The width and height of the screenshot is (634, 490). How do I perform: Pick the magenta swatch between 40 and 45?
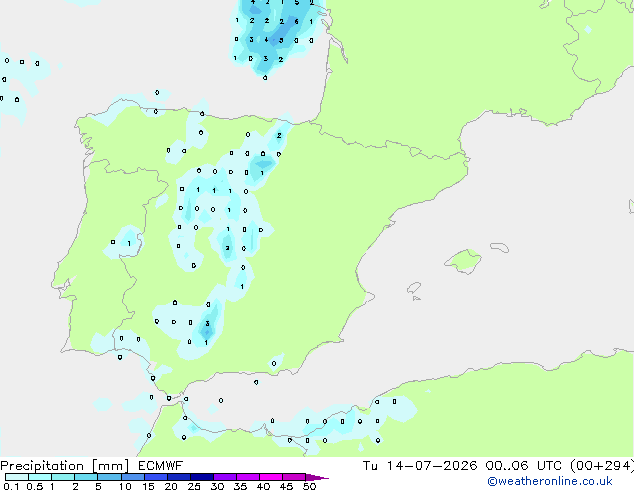[271, 477]
